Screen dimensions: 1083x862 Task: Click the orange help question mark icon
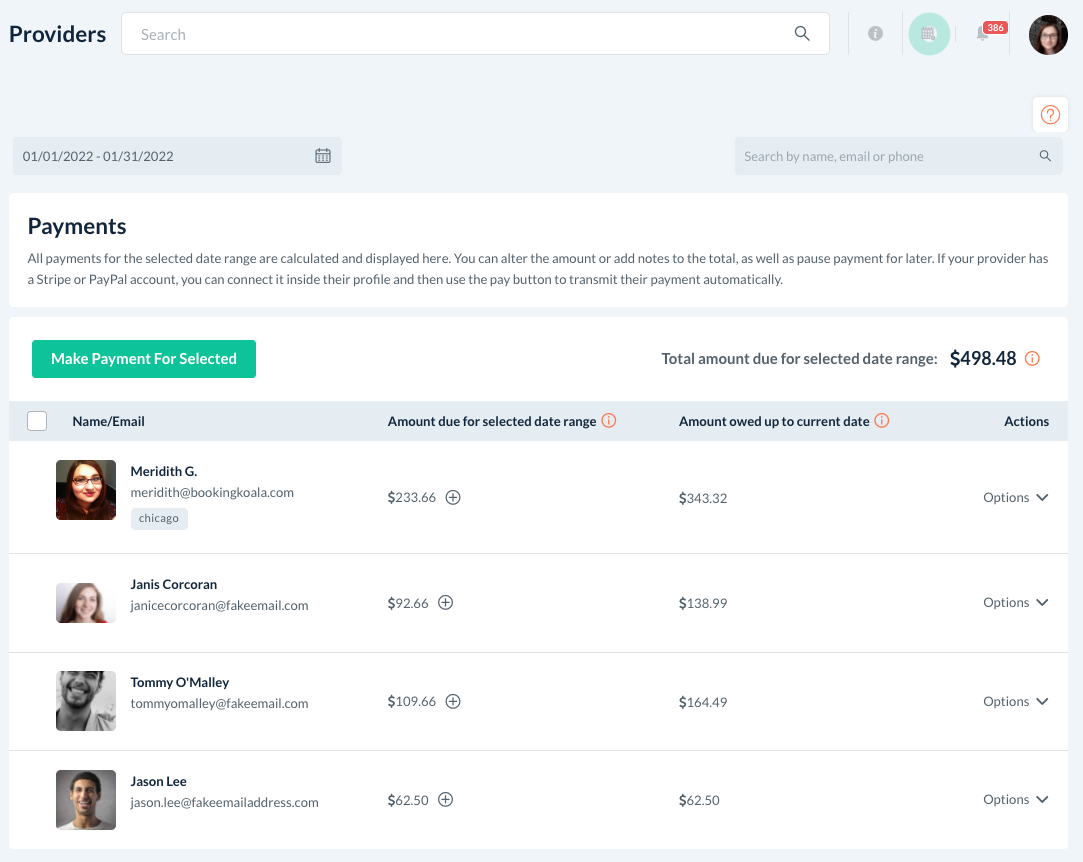[x=1050, y=115]
